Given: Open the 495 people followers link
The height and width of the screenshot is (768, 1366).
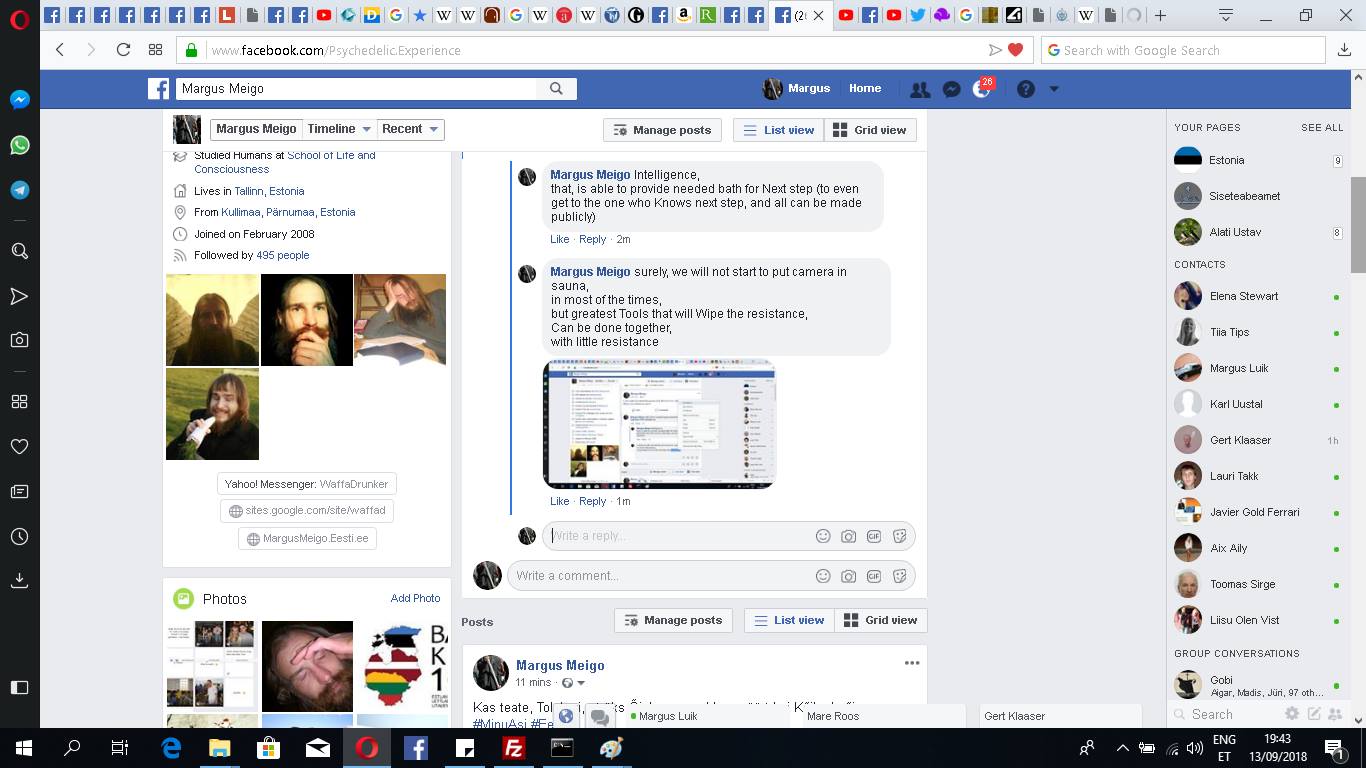Looking at the screenshot, I should tap(283, 255).
